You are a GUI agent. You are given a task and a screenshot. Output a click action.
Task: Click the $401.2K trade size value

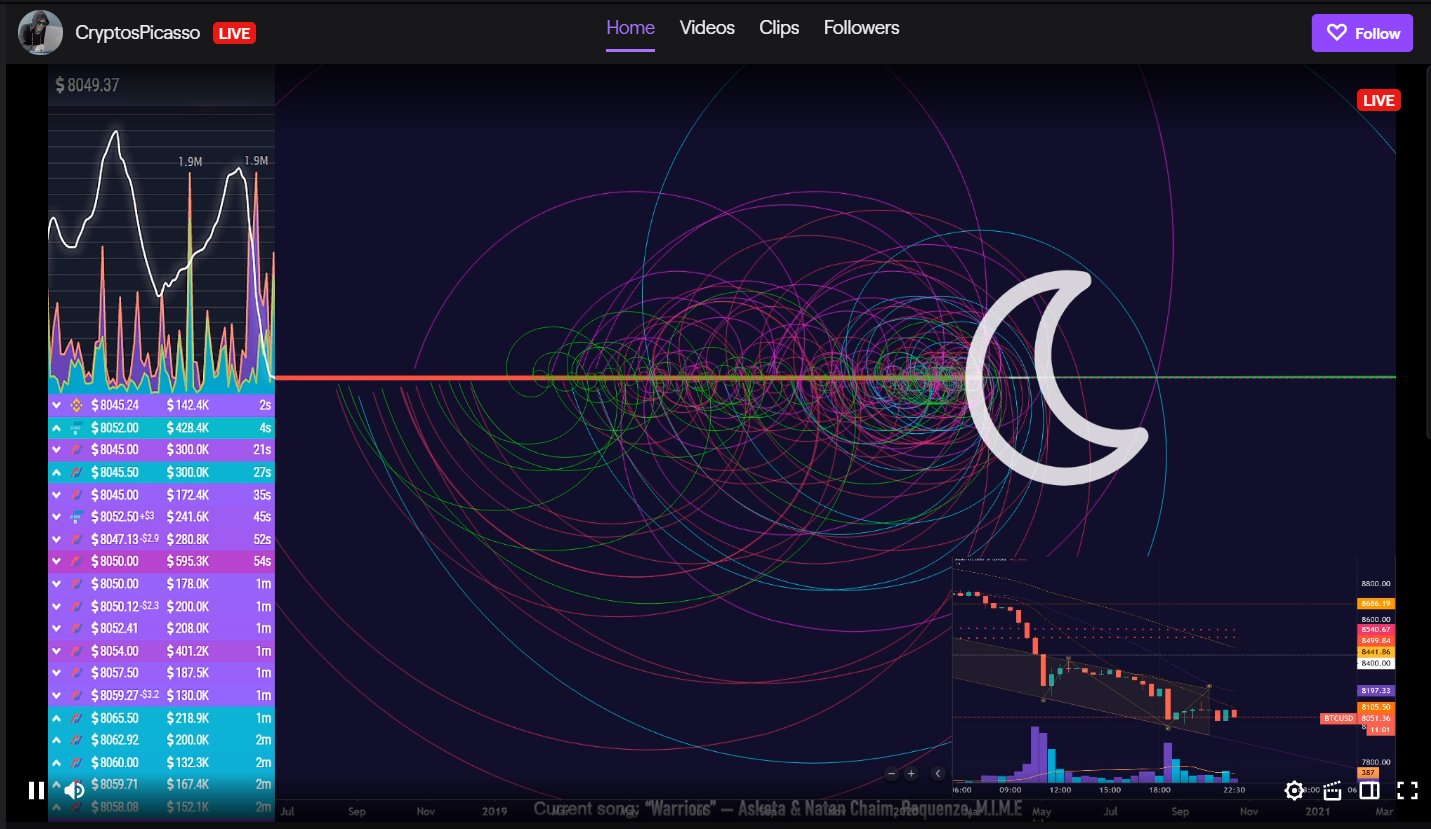click(188, 651)
